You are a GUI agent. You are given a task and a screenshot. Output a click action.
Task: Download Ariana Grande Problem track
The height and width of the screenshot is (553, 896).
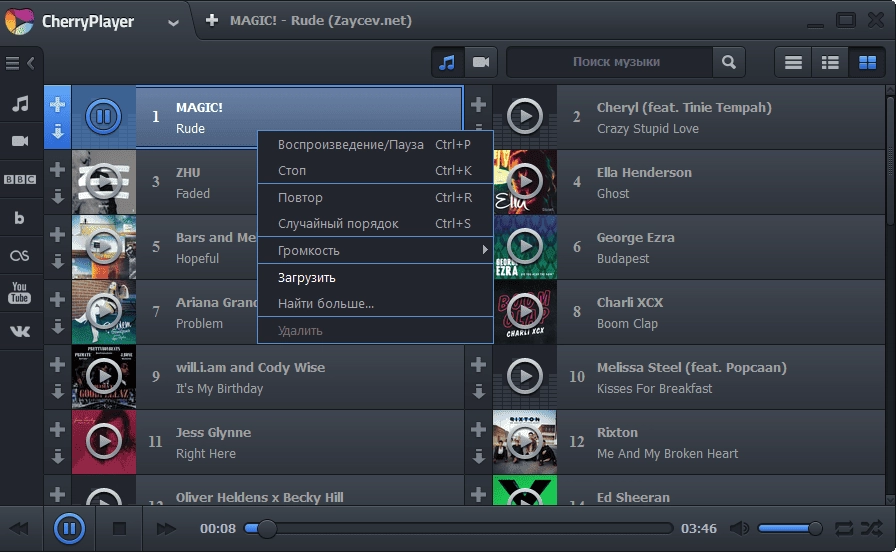click(x=57, y=327)
